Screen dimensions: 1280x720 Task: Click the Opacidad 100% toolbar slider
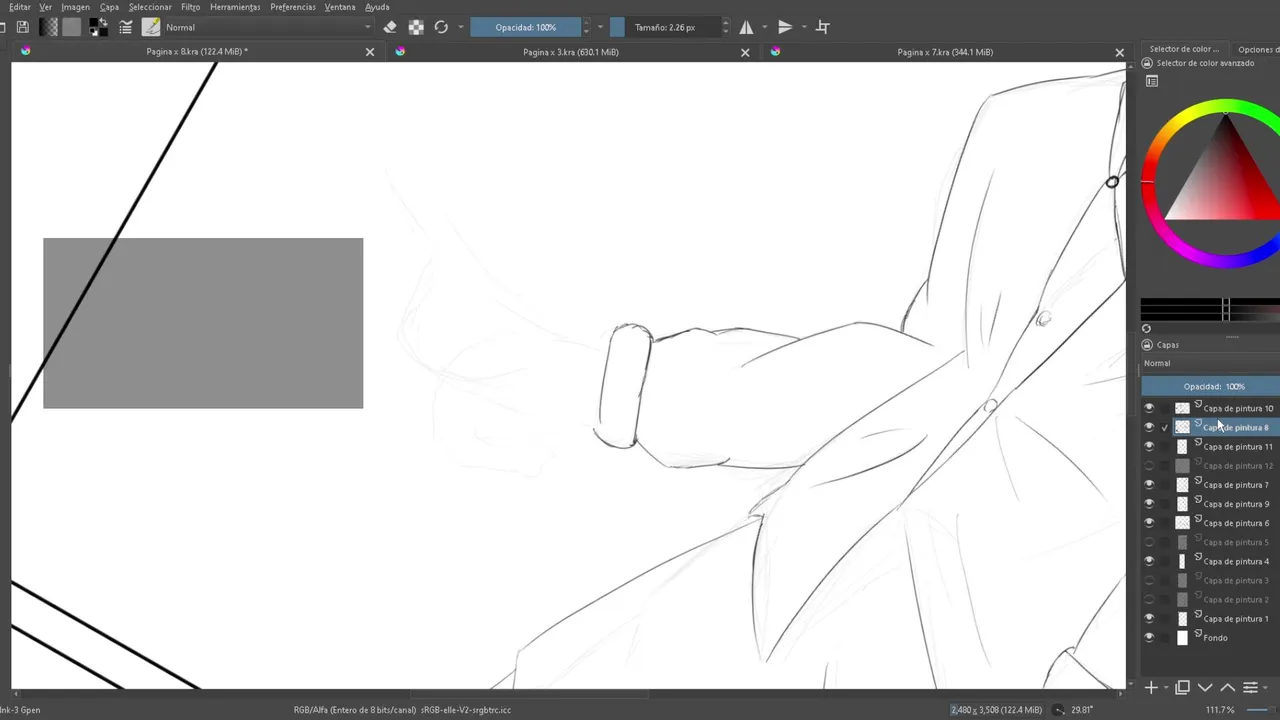525,27
